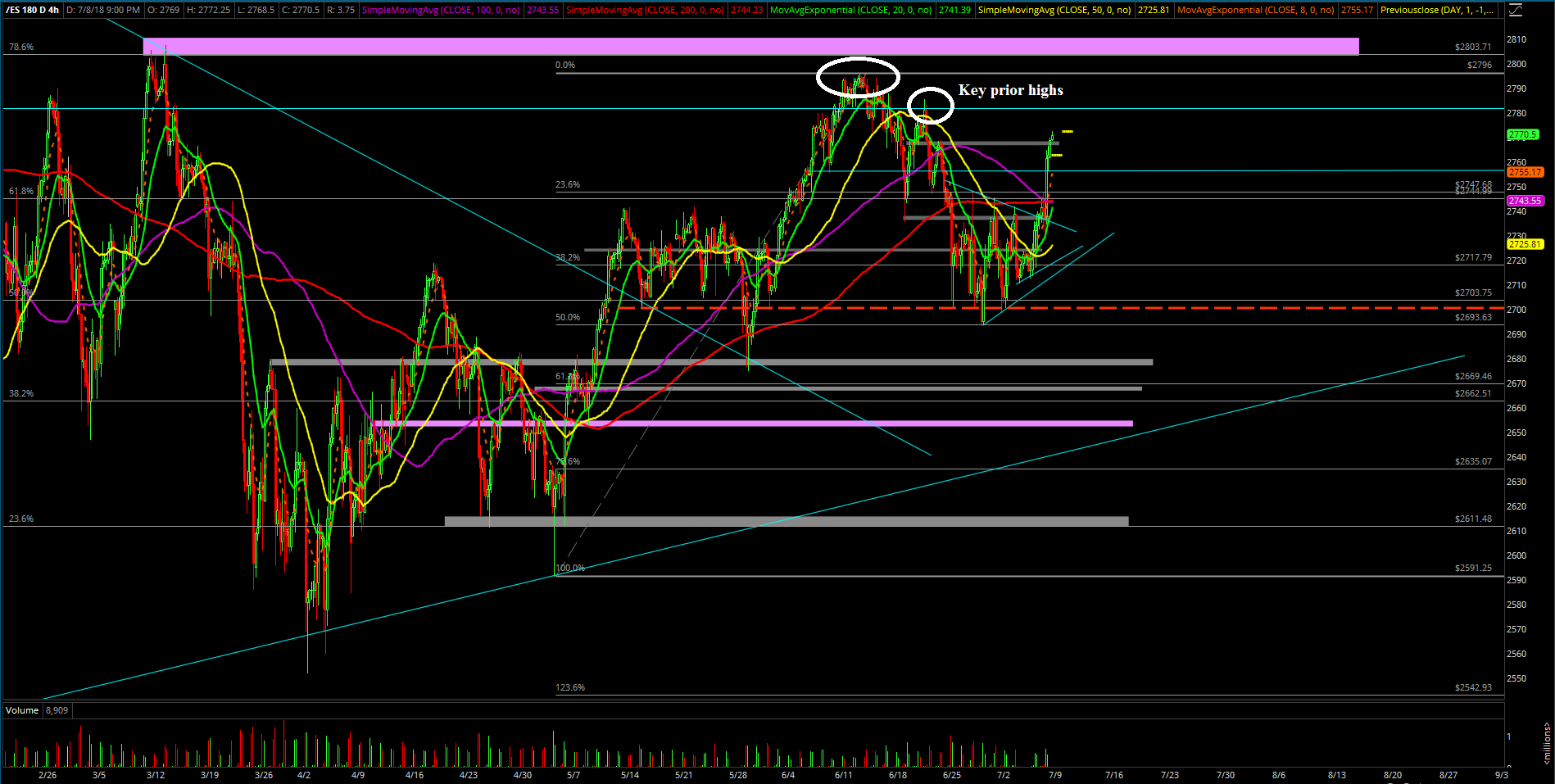Click the $2796 Fibonacci price label
This screenshot has height=784, width=1555.
(x=1480, y=65)
